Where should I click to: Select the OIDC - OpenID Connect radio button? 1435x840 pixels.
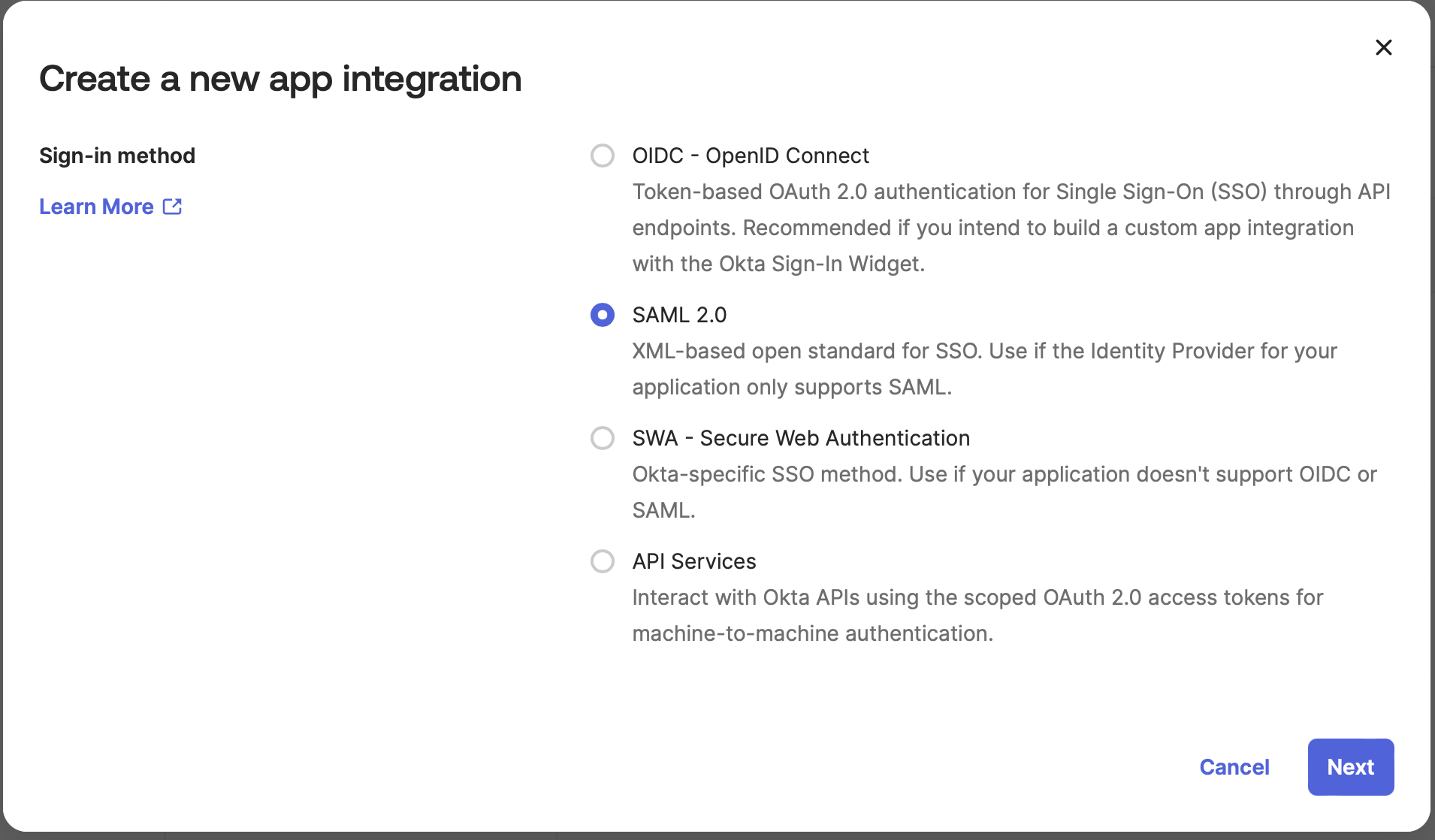pos(601,156)
